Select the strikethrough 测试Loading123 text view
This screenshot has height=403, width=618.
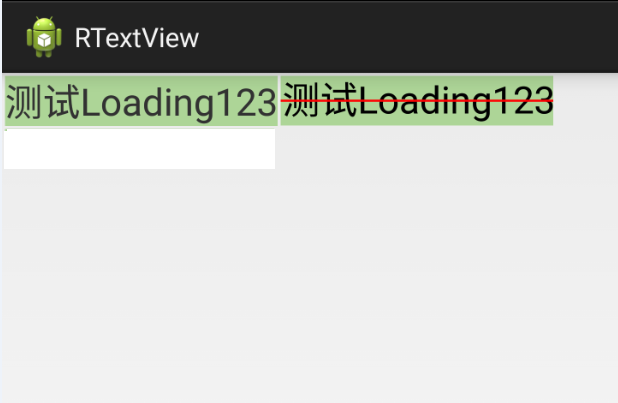click(x=417, y=101)
